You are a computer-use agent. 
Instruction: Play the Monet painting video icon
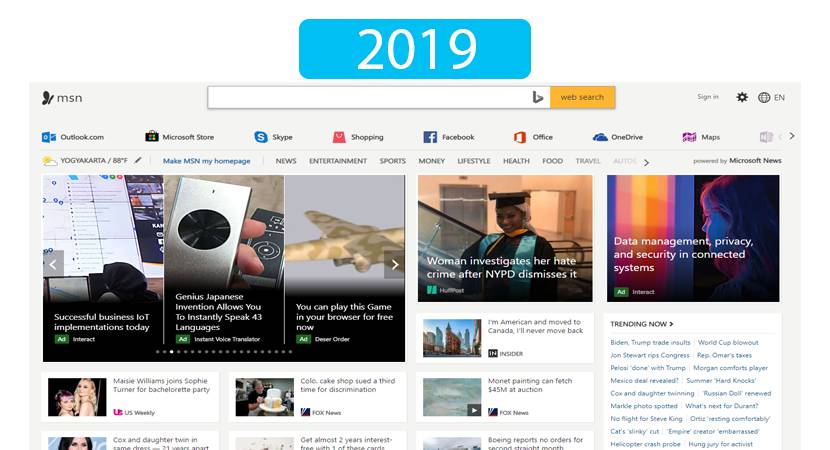click(474, 410)
